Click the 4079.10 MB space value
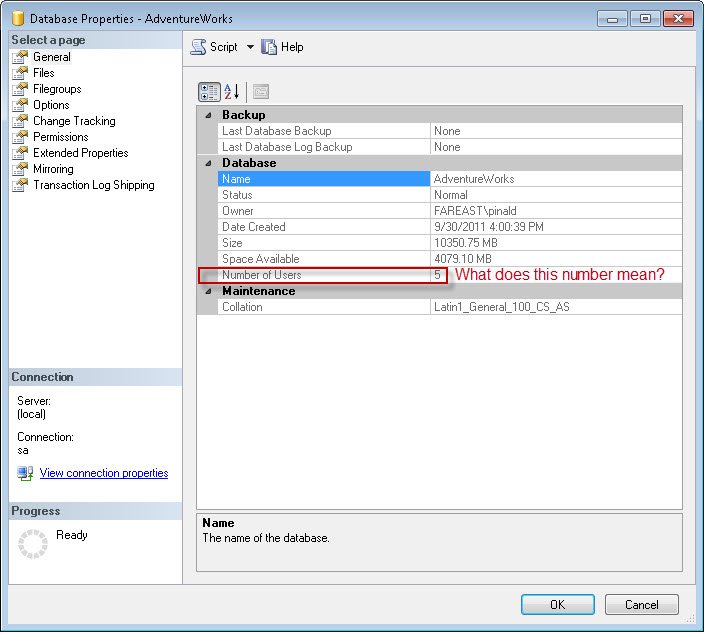The width and height of the screenshot is (704, 632). point(462,259)
